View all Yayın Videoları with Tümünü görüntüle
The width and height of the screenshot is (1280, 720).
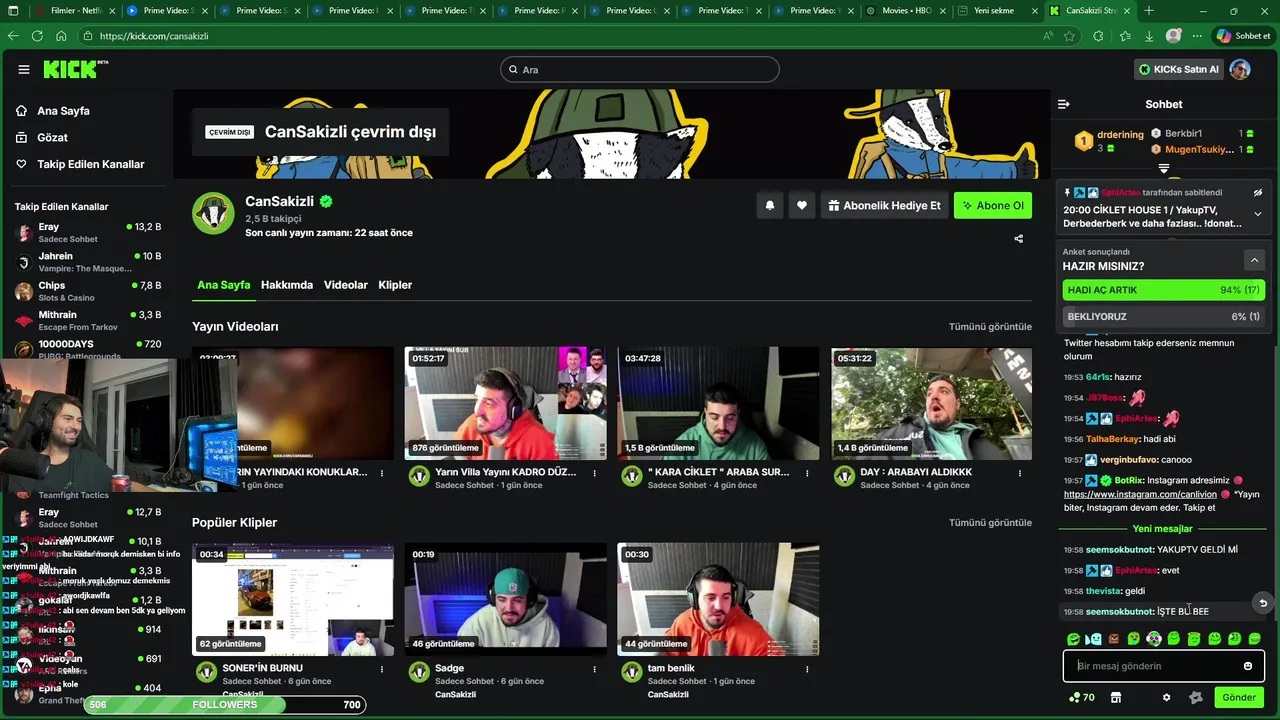(x=990, y=327)
